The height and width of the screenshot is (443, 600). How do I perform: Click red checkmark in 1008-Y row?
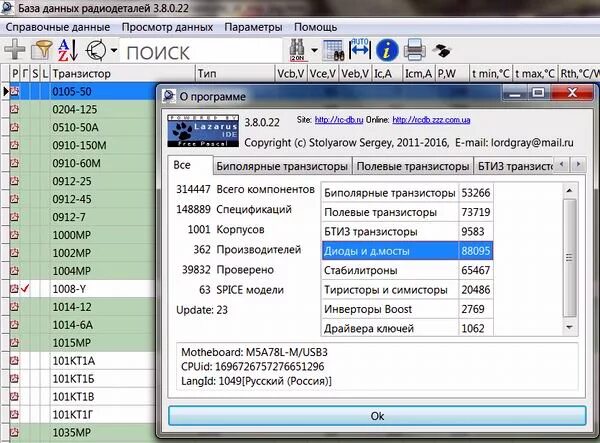click(25, 288)
